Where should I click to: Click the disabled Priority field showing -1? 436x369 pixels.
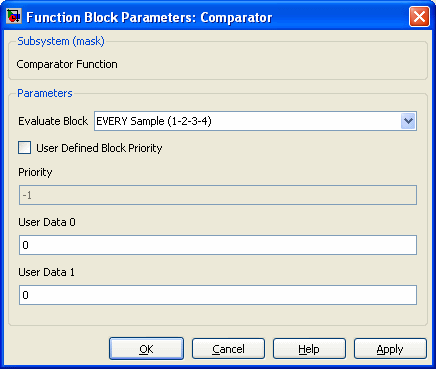click(218, 195)
